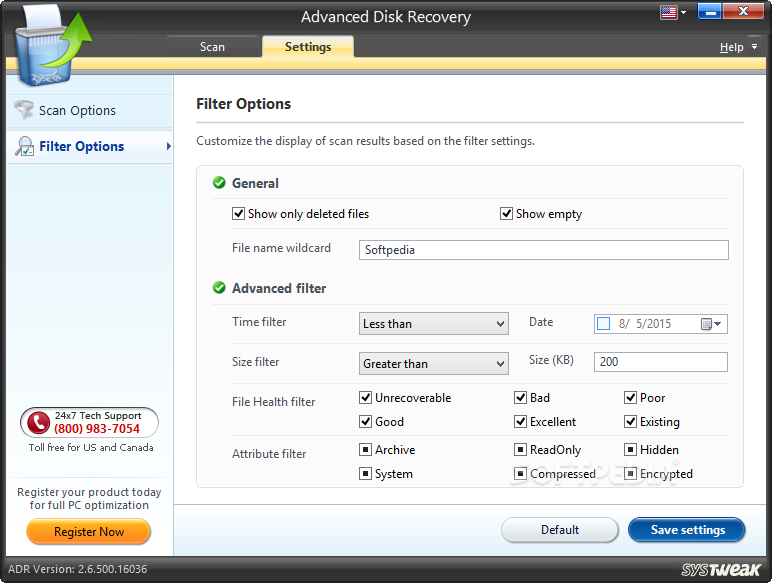Open Scan Options in the sidebar

89,110
